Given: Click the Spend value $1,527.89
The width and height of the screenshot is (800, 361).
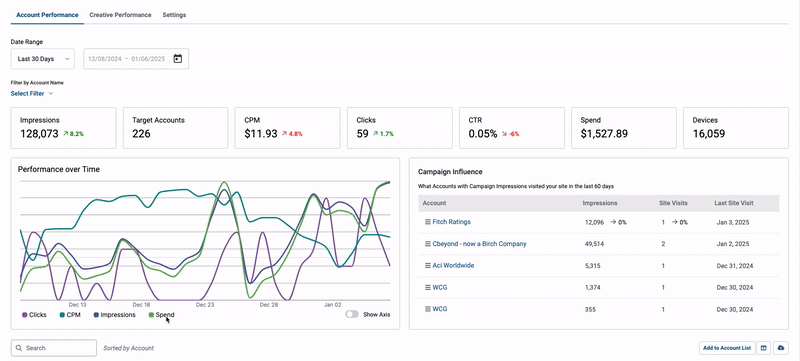Looking at the screenshot, I should point(604,134).
